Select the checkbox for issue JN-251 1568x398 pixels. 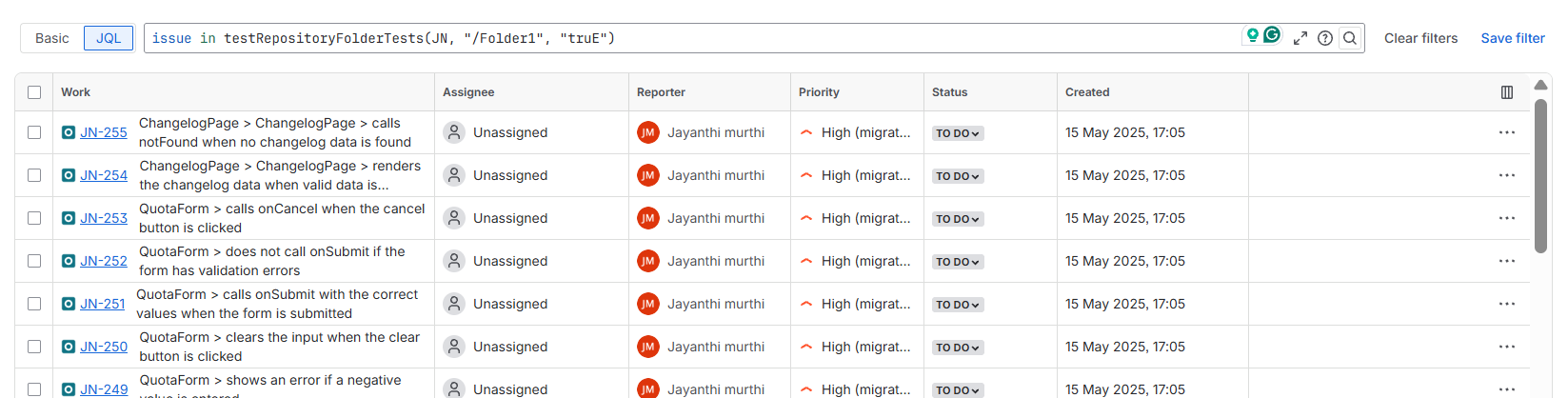pyautogui.click(x=34, y=304)
